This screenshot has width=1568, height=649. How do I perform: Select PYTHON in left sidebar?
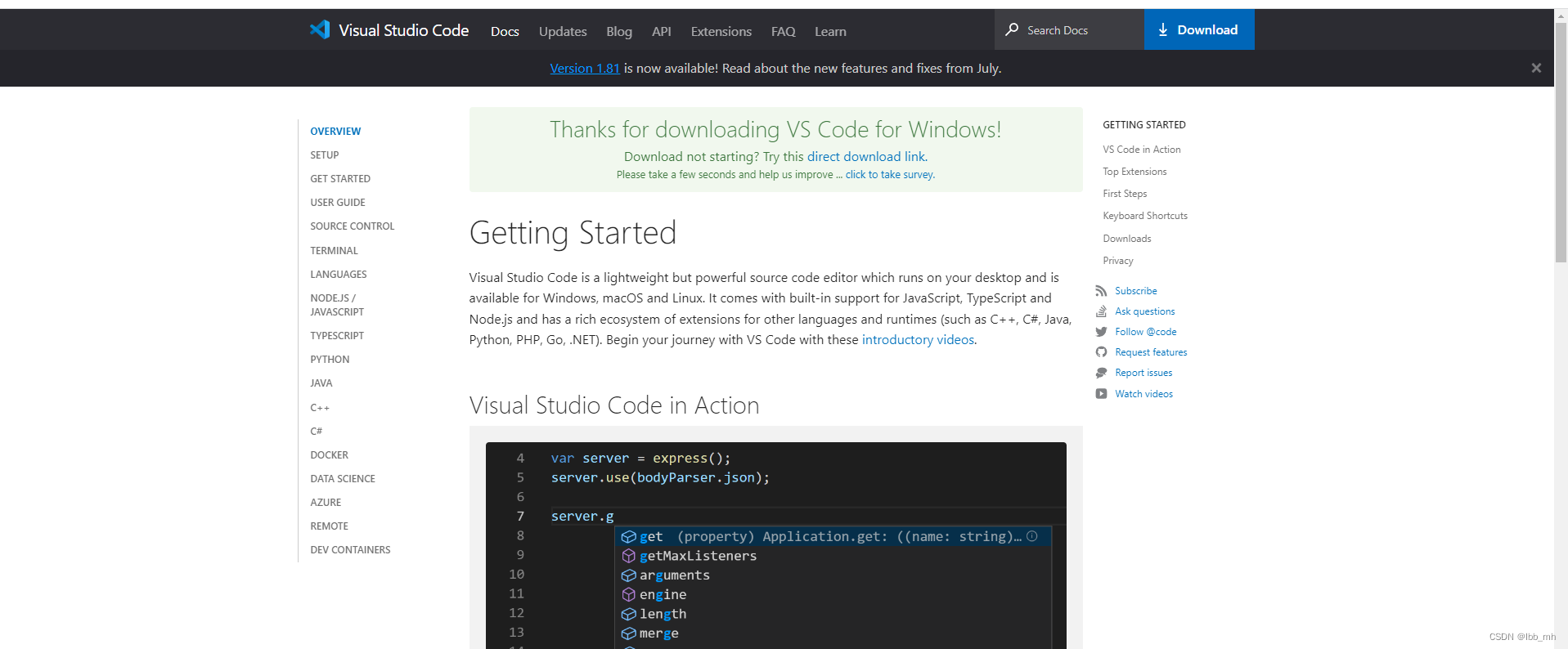[x=330, y=360]
